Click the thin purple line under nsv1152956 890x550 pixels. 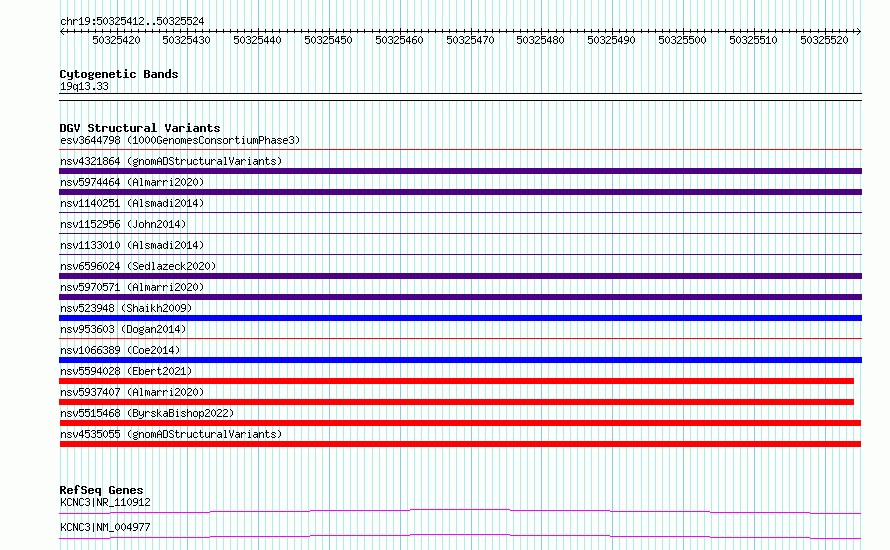460,234
